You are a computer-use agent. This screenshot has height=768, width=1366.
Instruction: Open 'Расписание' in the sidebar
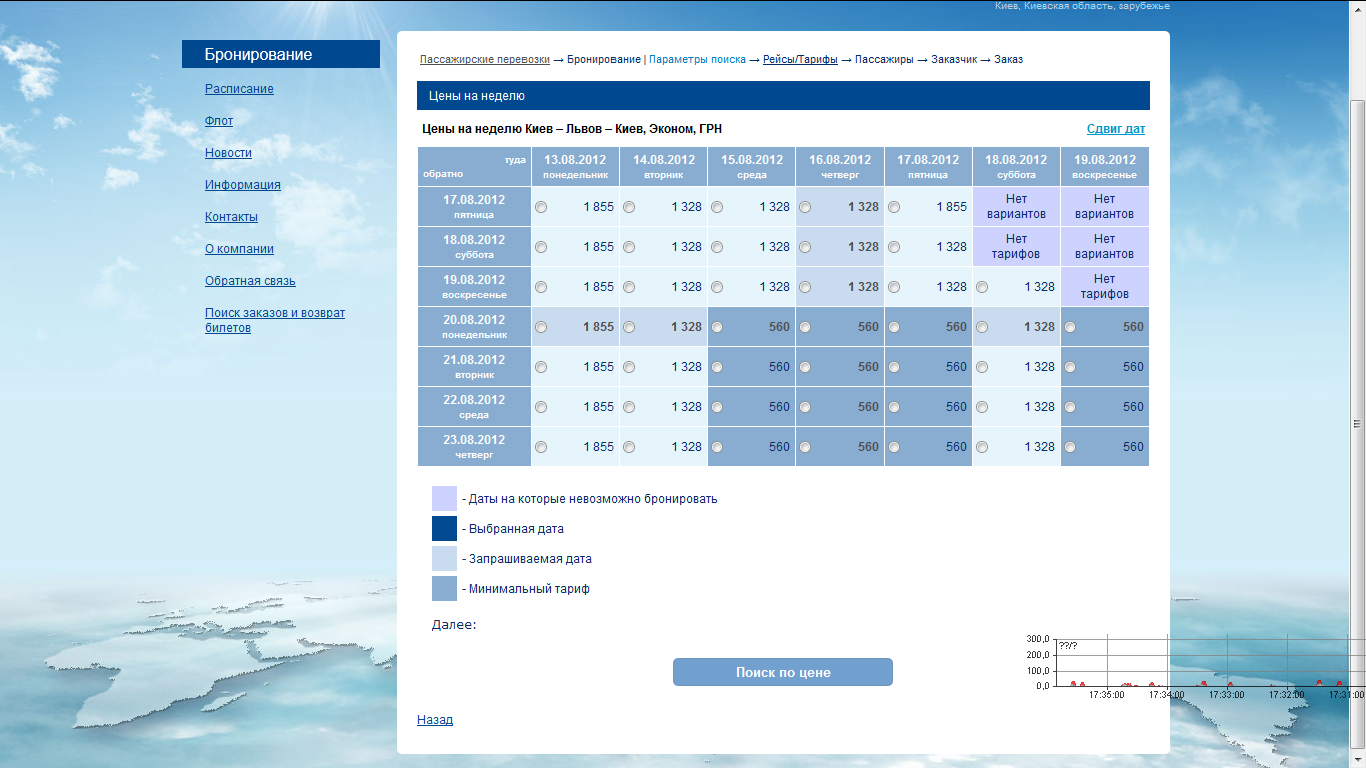[239, 89]
